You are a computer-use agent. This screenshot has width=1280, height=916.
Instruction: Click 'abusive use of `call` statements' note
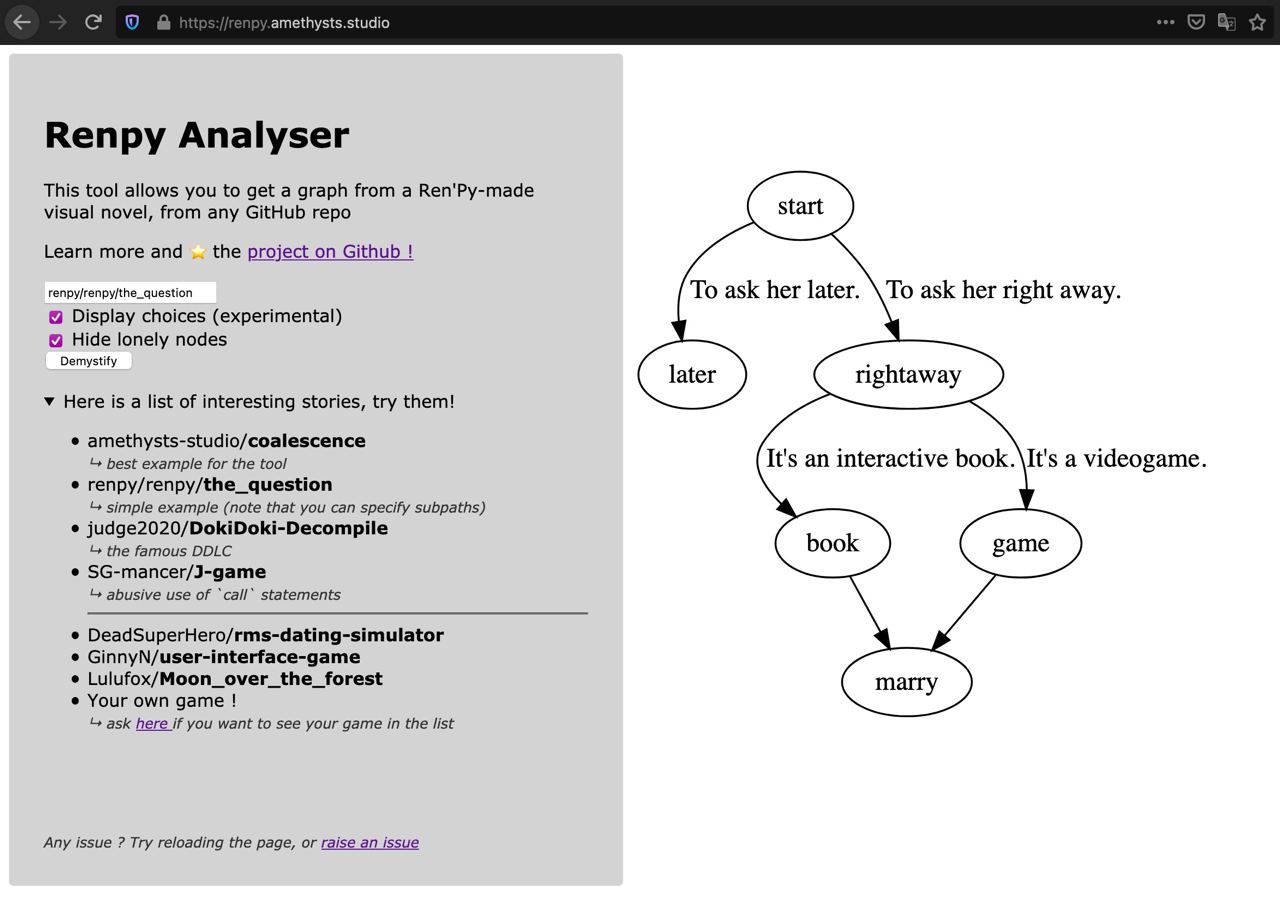[x=223, y=595]
